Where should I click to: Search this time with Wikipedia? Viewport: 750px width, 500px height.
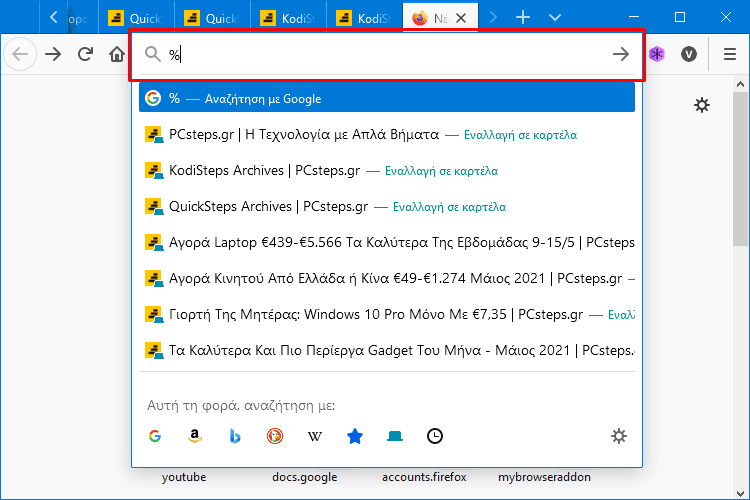pos(315,436)
